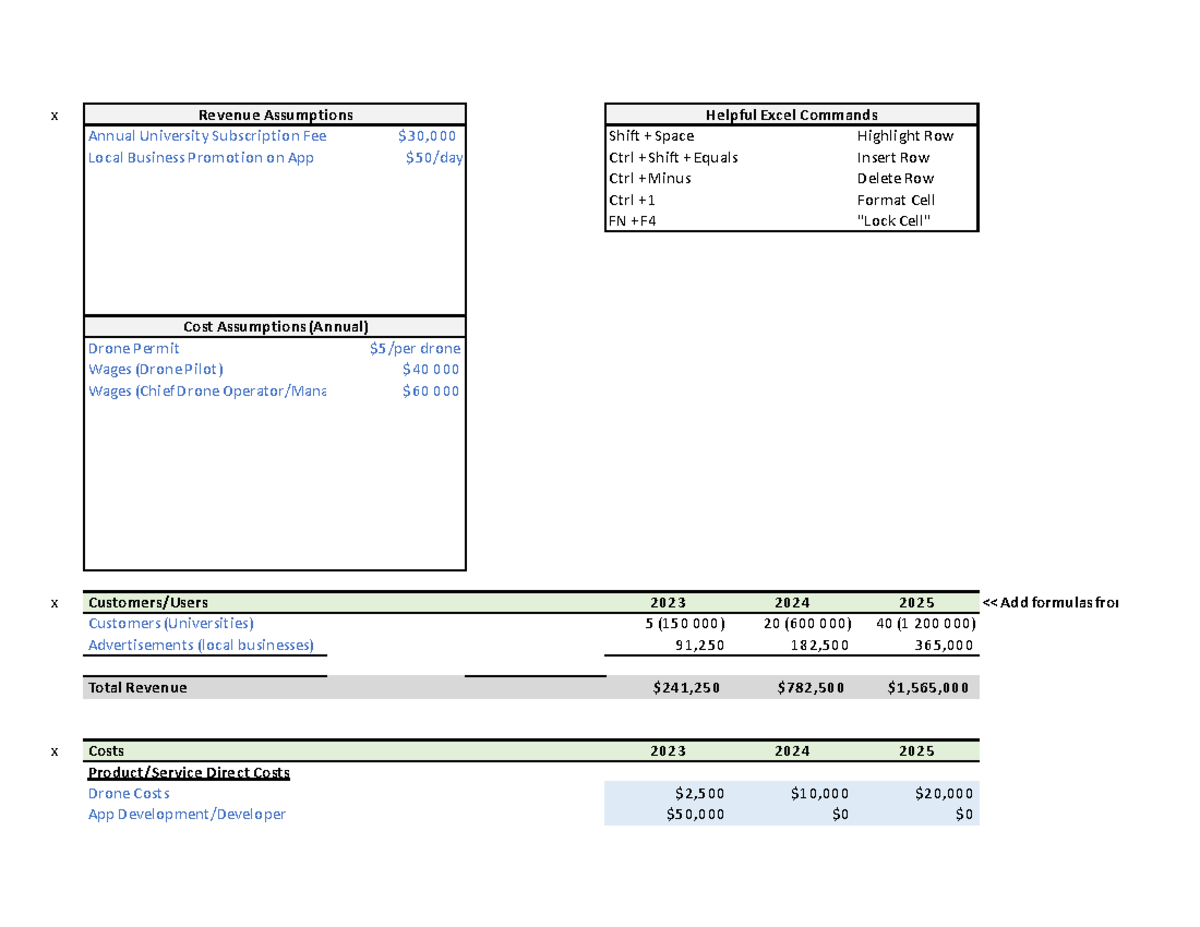The width and height of the screenshot is (1200, 927).
Task: Select the $30,000 subscription fee value
Action: point(426,136)
